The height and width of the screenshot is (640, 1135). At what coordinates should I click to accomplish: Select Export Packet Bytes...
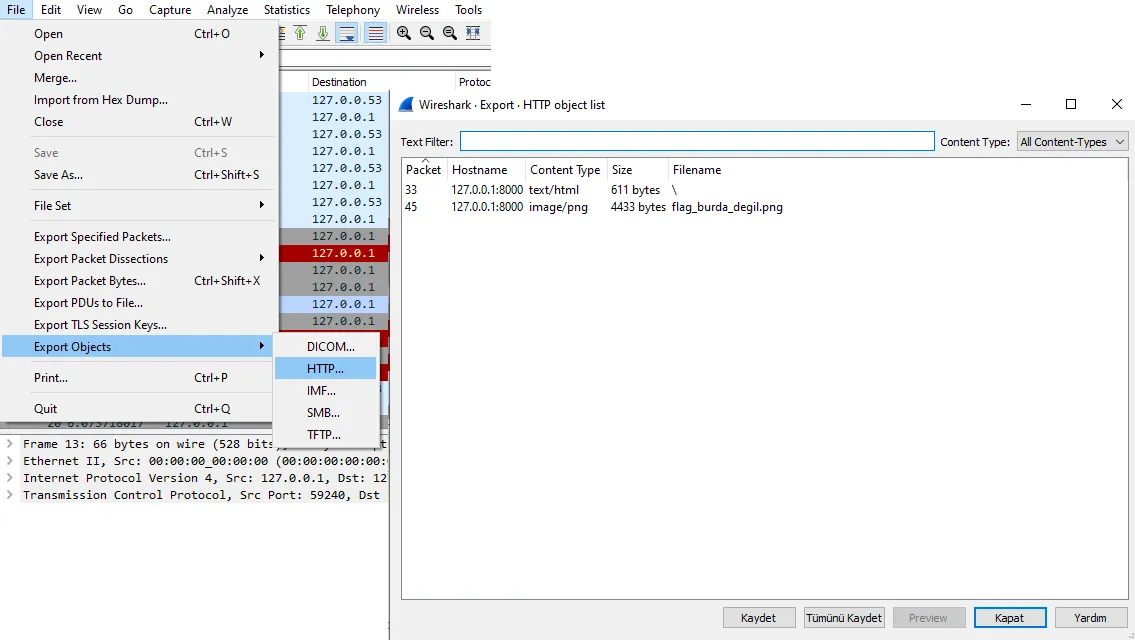click(x=139, y=281)
